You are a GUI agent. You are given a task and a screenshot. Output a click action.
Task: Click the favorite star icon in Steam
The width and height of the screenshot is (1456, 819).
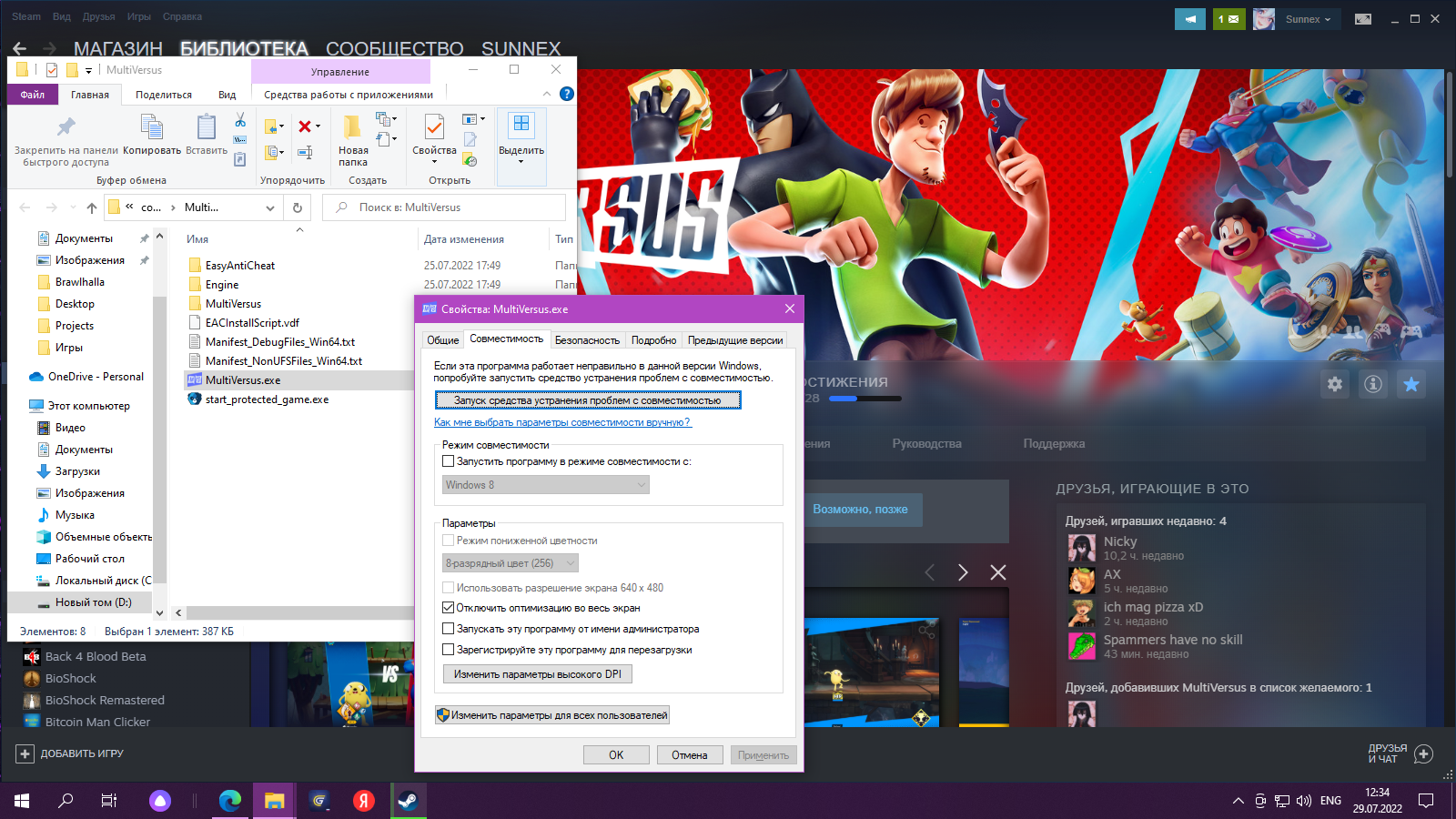pos(1411,384)
